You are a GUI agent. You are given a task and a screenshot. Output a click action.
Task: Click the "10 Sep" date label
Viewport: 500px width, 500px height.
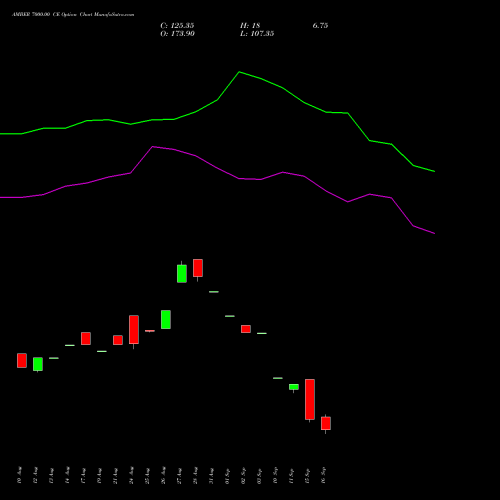click(x=275, y=475)
